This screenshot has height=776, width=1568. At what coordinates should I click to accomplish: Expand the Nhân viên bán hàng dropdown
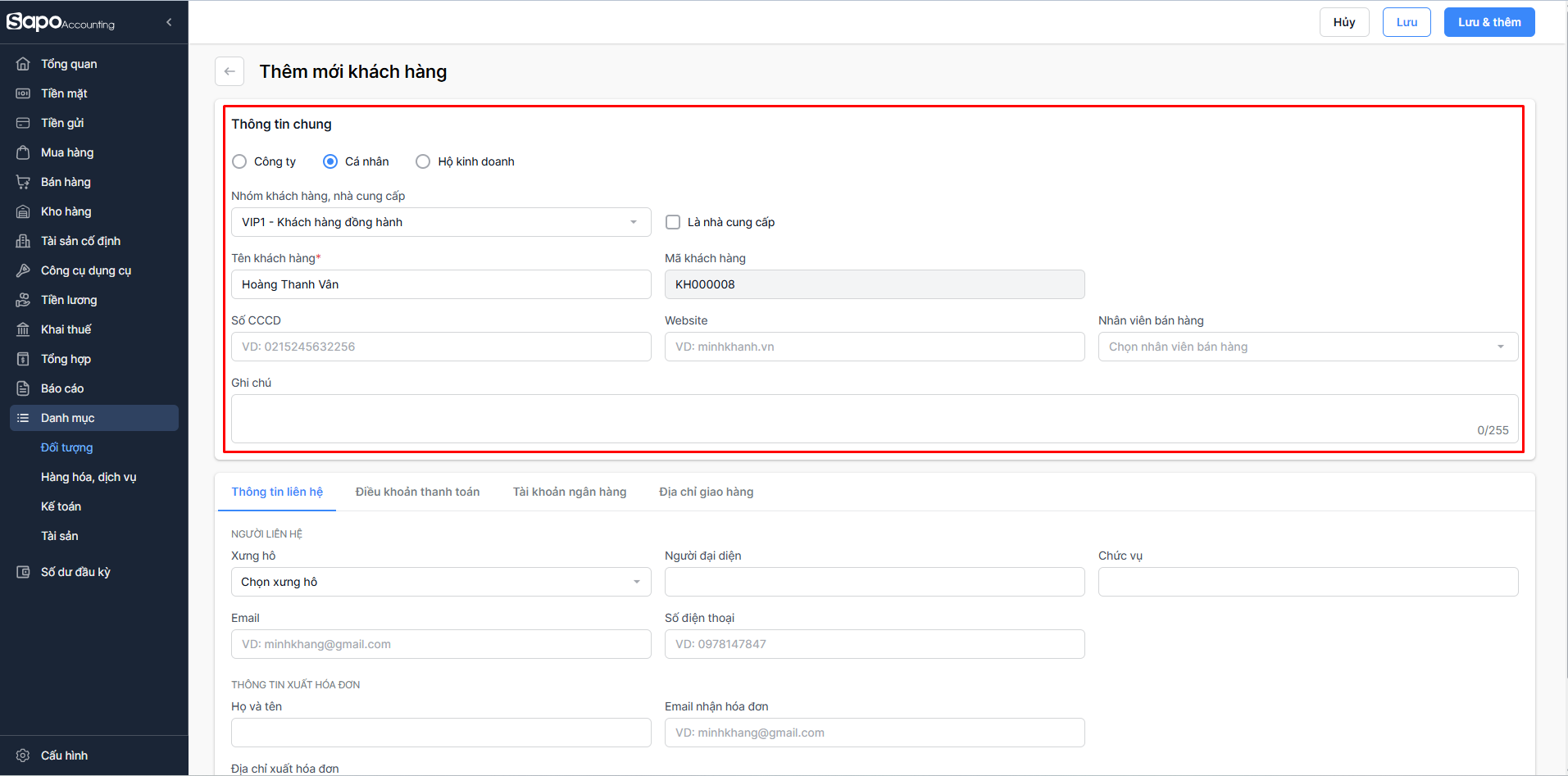pyautogui.click(x=1307, y=347)
